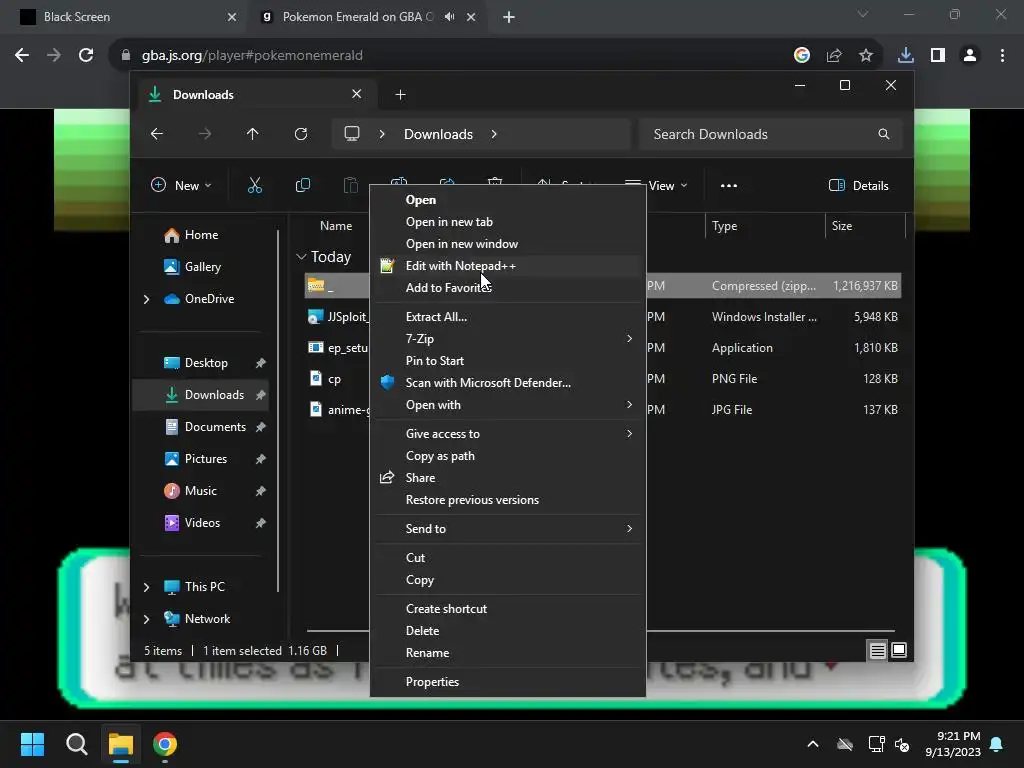Click the Copy icon in Explorer toolbar
Screen dimensions: 1024x768
click(x=302, y=185)
